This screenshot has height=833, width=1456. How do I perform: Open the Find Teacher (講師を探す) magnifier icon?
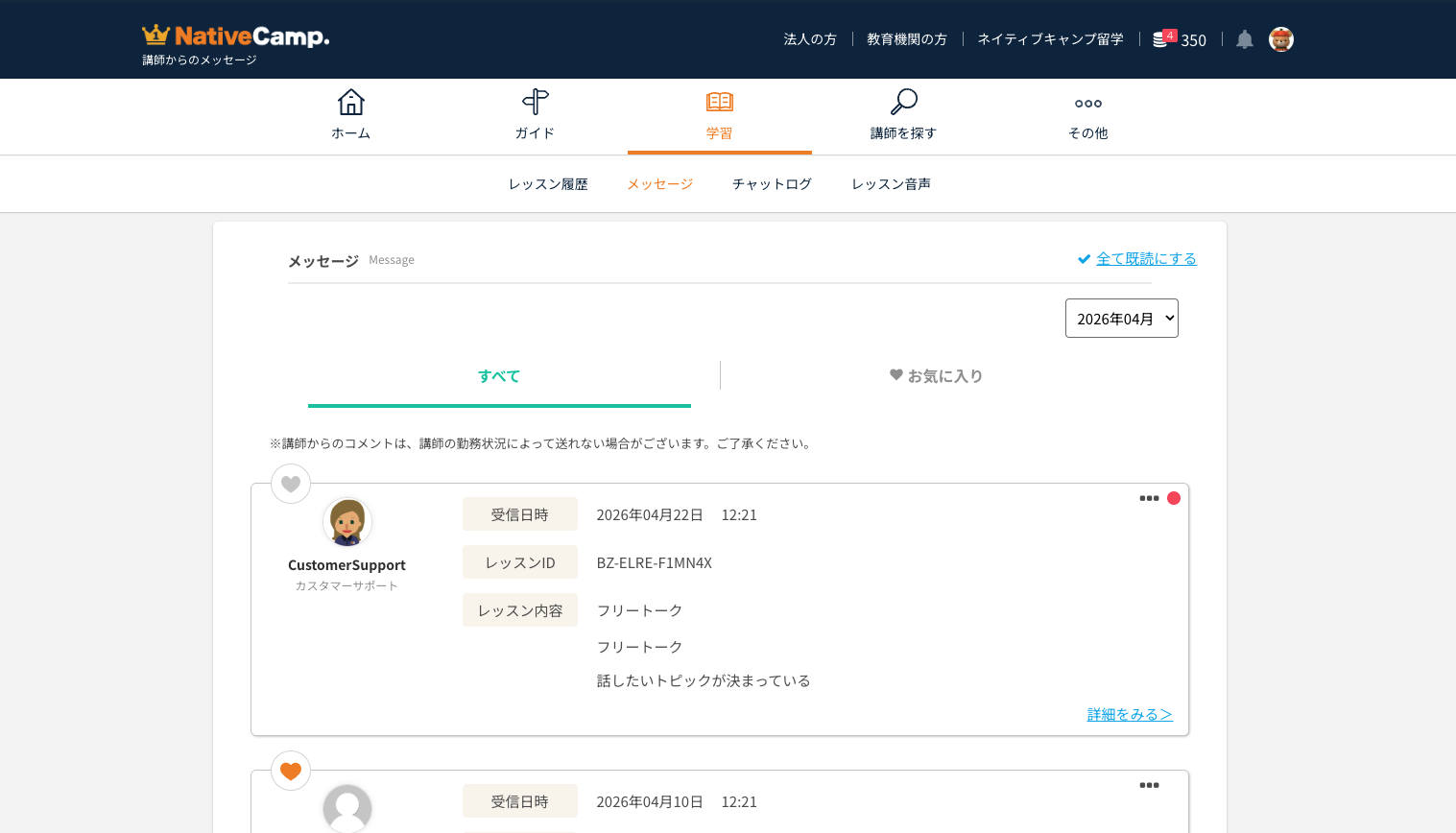click(x=904, y=102)
